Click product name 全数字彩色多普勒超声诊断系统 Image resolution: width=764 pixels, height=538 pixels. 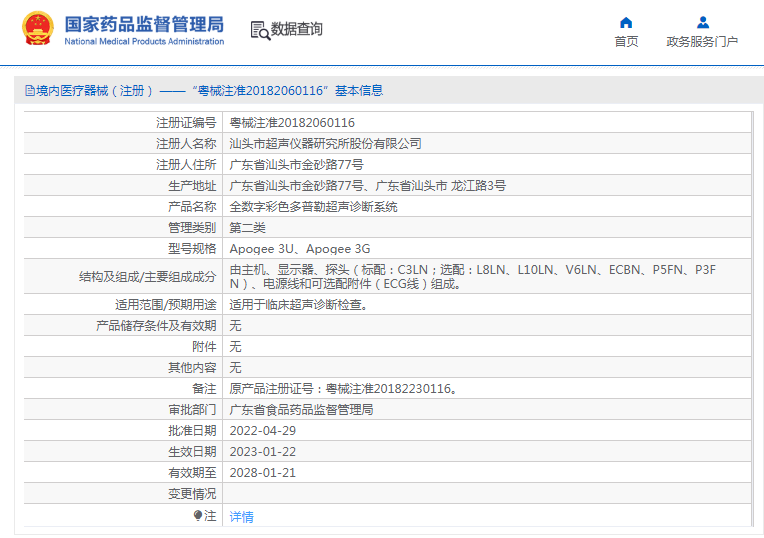(x=313, y=207)
